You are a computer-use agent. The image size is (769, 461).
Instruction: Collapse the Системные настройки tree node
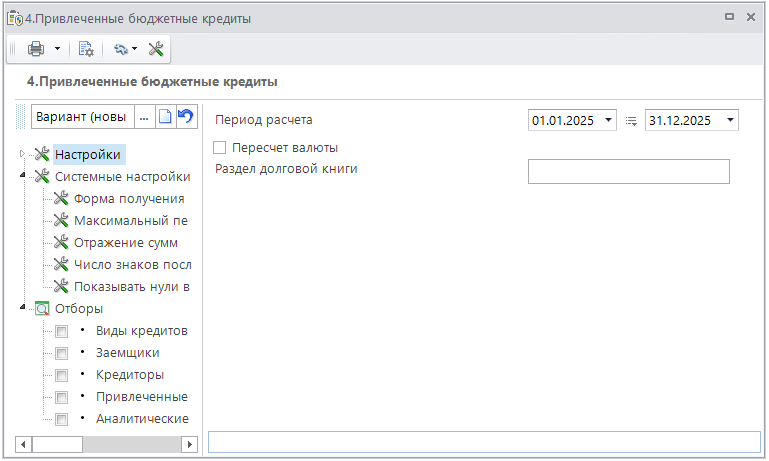pyautogui.click(x=23, y=177)
